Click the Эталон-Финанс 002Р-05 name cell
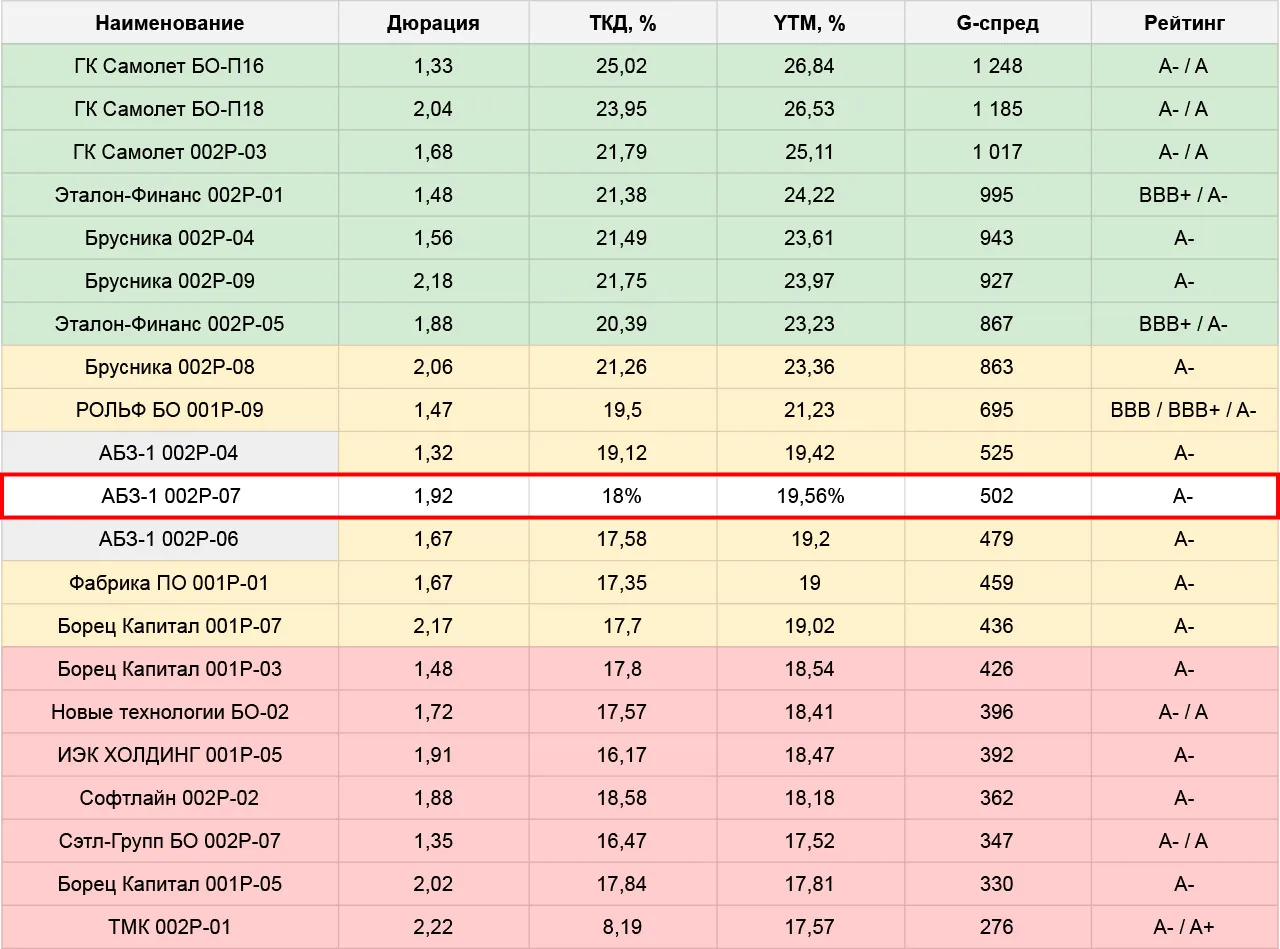Viewport: 1280px width, 949px height. pyautogui.click(x=170, y=324)
